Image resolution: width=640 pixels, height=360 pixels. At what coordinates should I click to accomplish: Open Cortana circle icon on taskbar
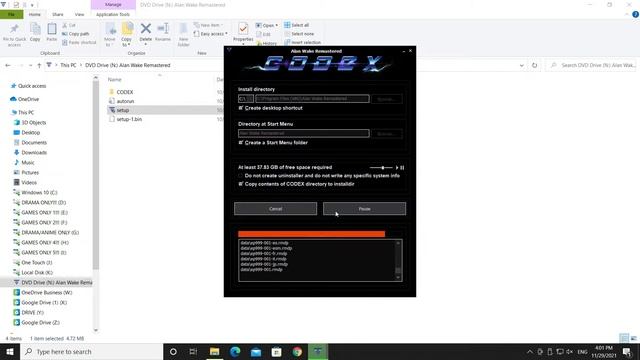pos(173,352)
